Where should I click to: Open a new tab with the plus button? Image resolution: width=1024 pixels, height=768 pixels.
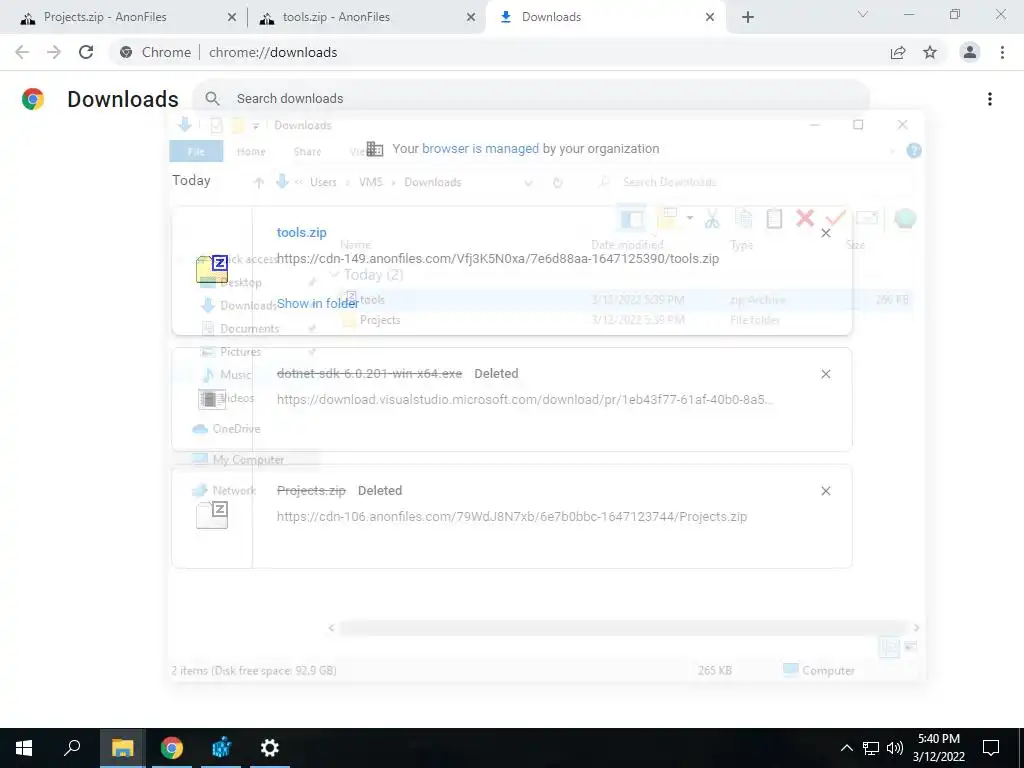[748, 17]
